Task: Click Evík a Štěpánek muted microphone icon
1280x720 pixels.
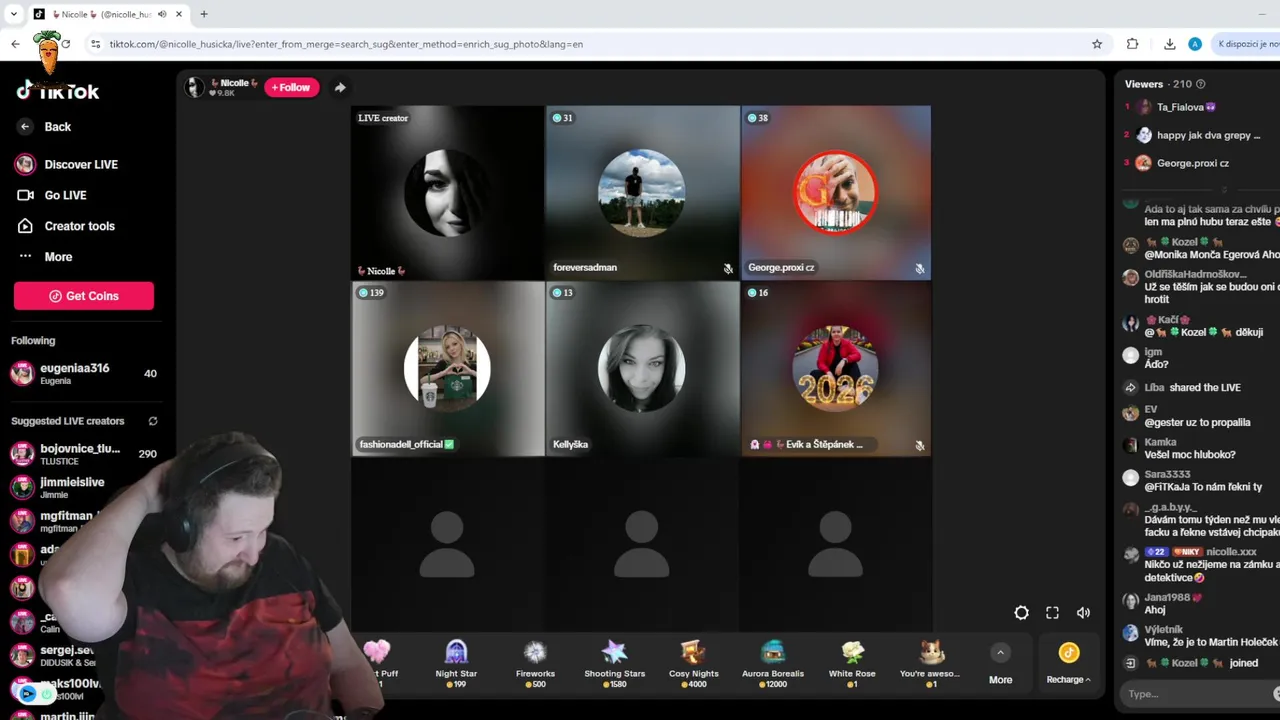Action: [919, 445]
